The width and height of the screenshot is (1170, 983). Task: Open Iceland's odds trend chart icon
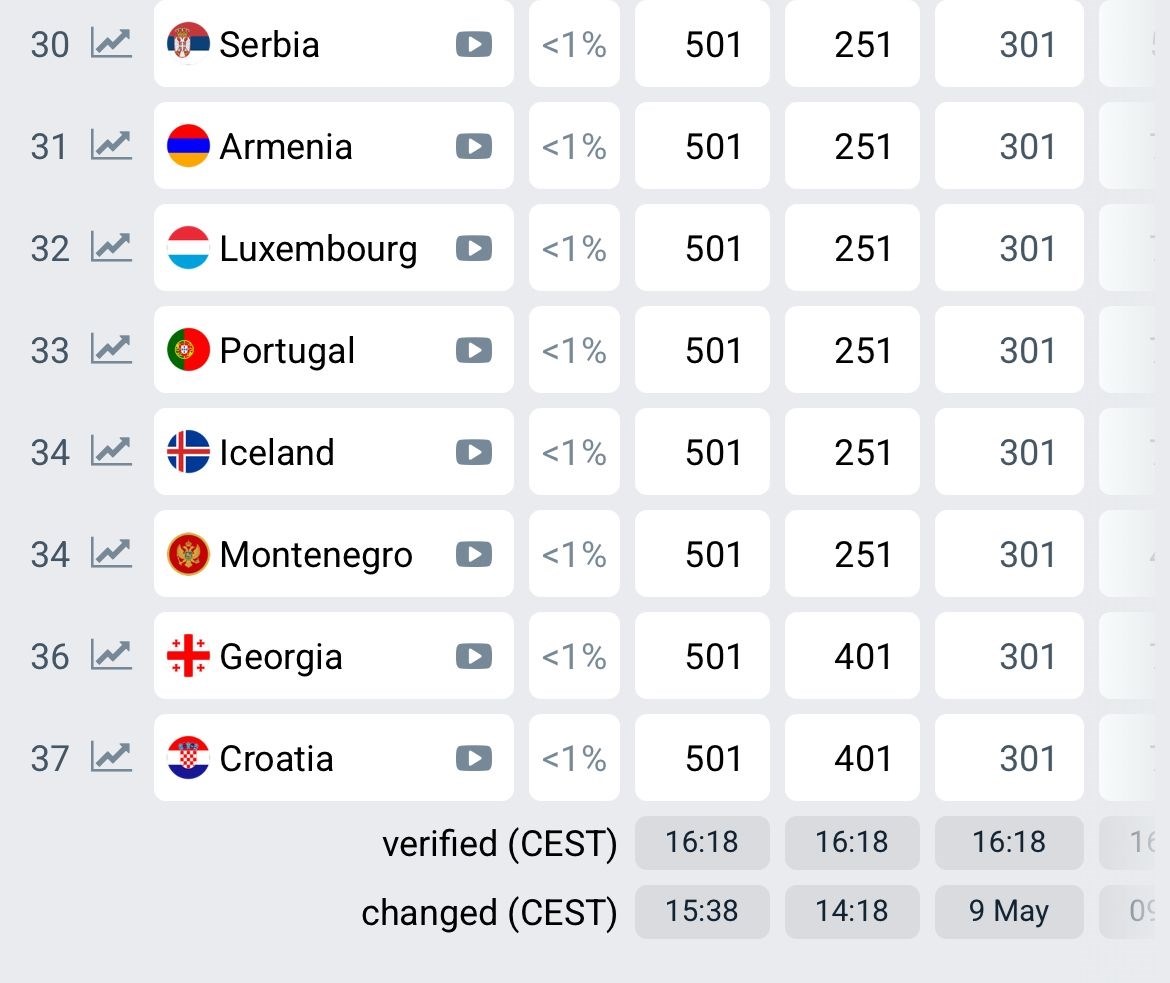[x=111, y=452]
